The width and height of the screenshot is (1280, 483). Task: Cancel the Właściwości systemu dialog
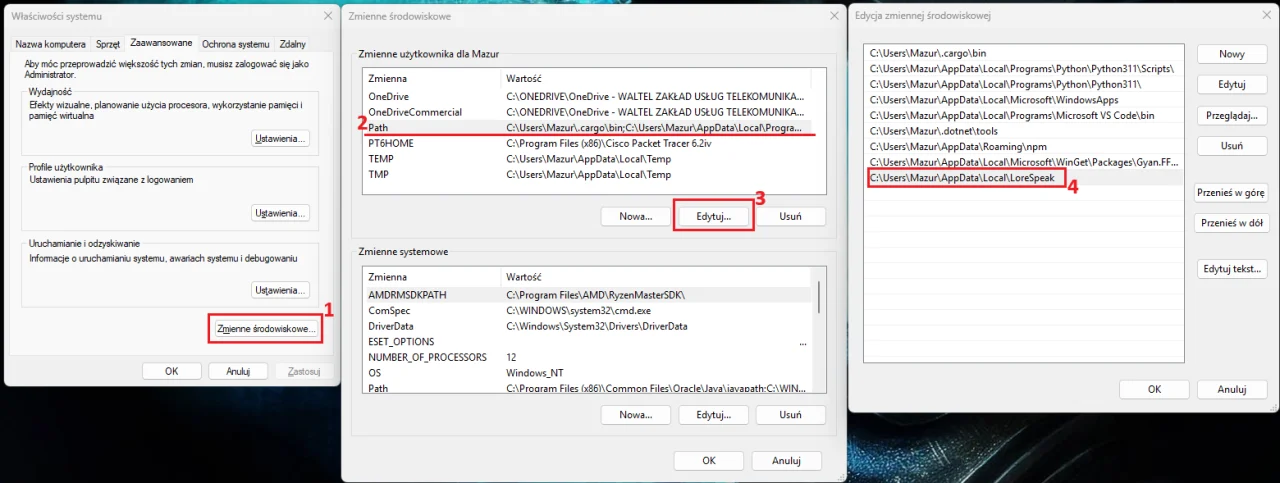pos(238,371)
